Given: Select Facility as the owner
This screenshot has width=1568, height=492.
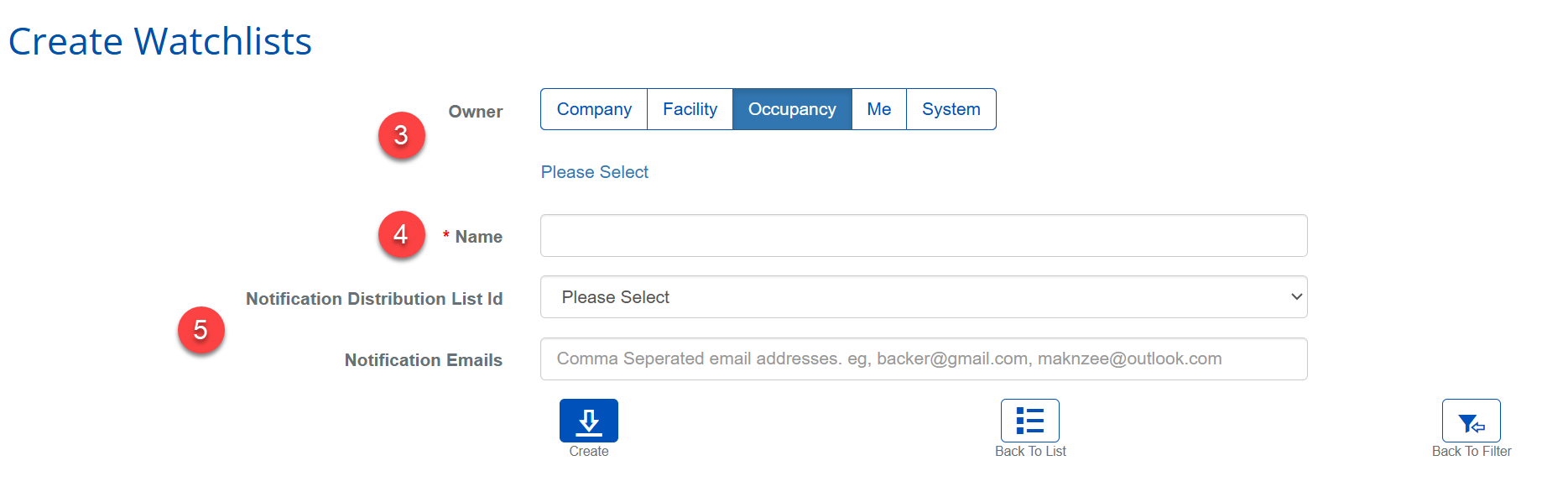Looking at the screenshot, I should (x=690, y=109).
